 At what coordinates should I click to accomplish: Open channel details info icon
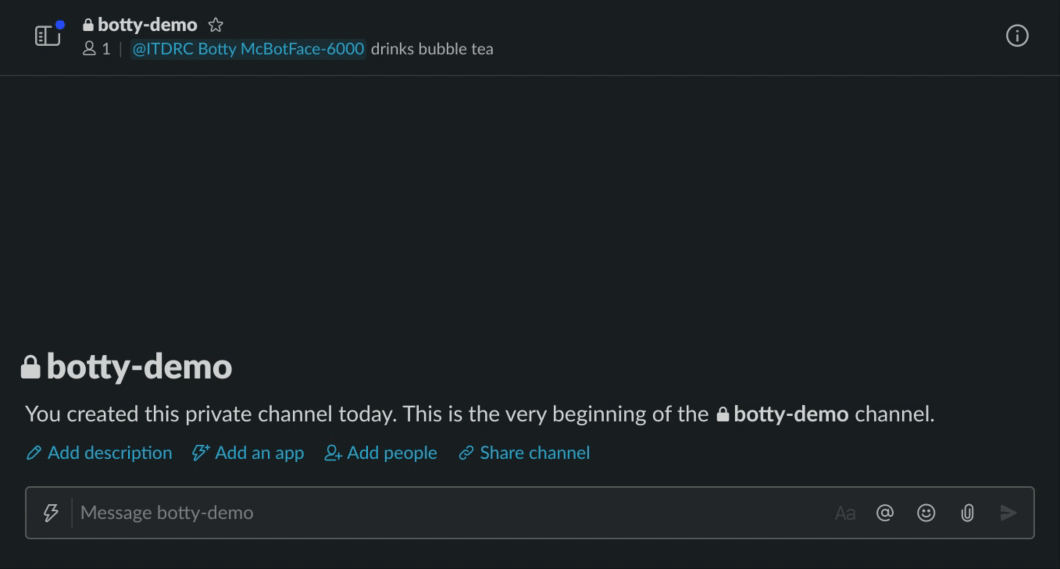point(1017,36)
